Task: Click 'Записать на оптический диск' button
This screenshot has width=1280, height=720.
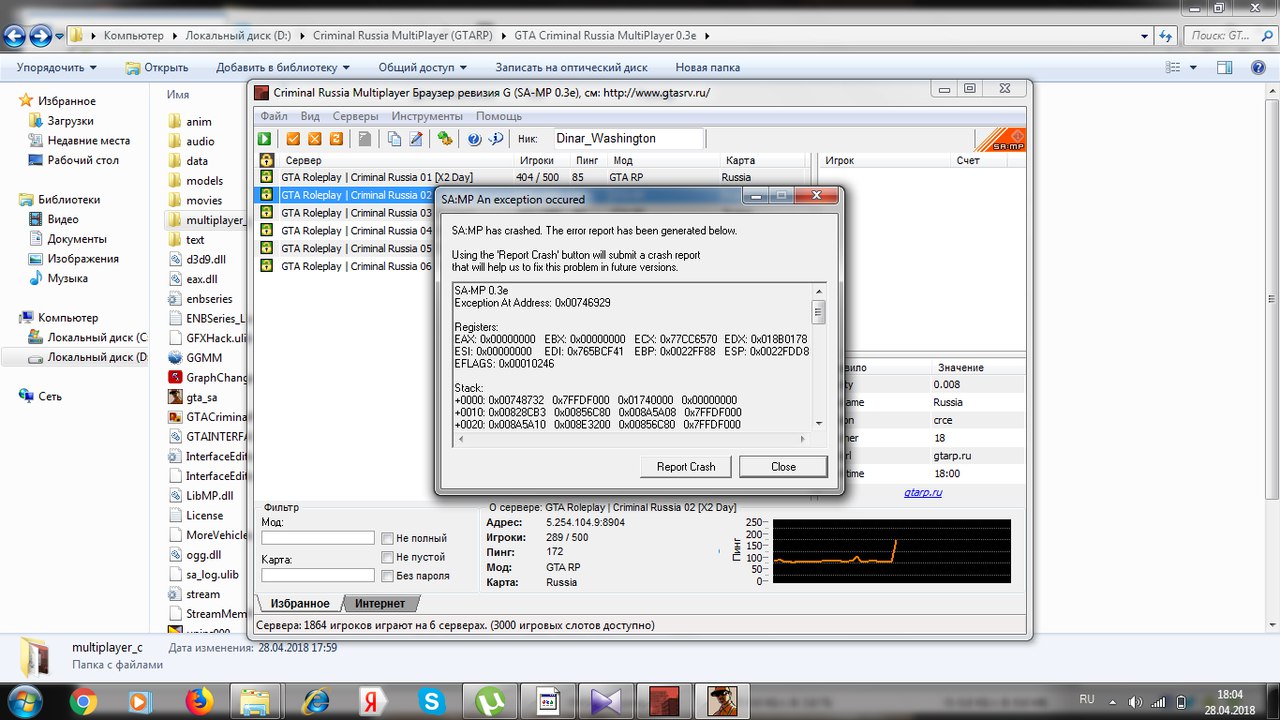Action: (571, 67)
